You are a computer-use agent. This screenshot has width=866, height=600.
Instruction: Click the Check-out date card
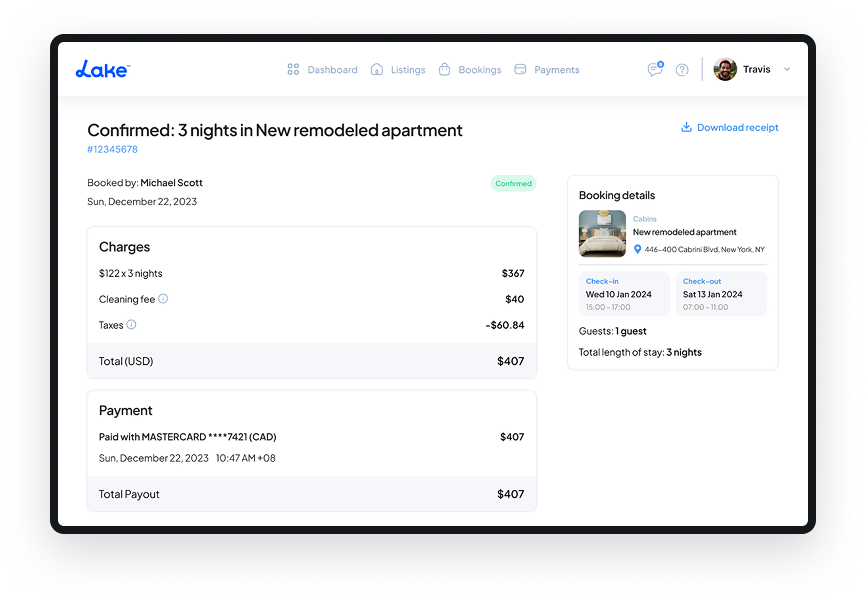(x=721, y=294)
